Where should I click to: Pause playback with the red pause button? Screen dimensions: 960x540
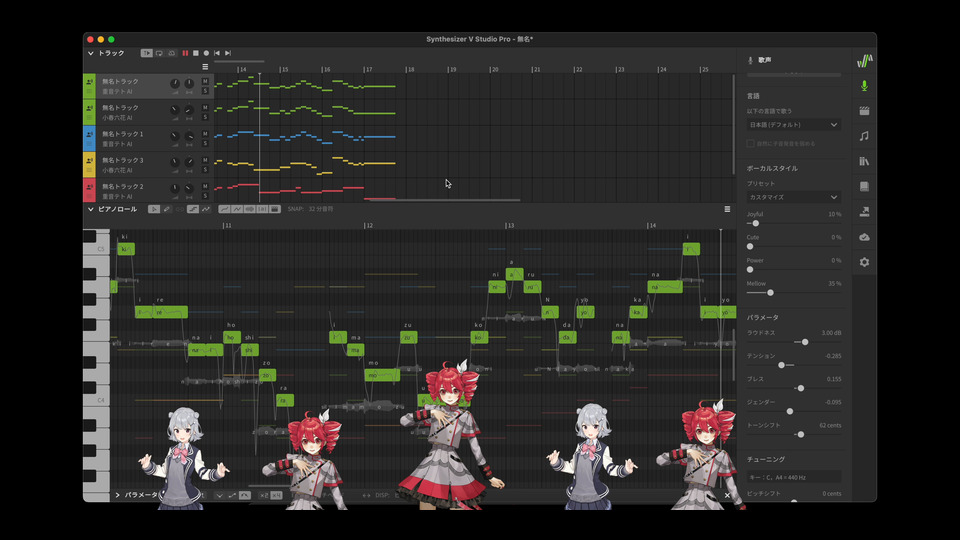(186, 53)
